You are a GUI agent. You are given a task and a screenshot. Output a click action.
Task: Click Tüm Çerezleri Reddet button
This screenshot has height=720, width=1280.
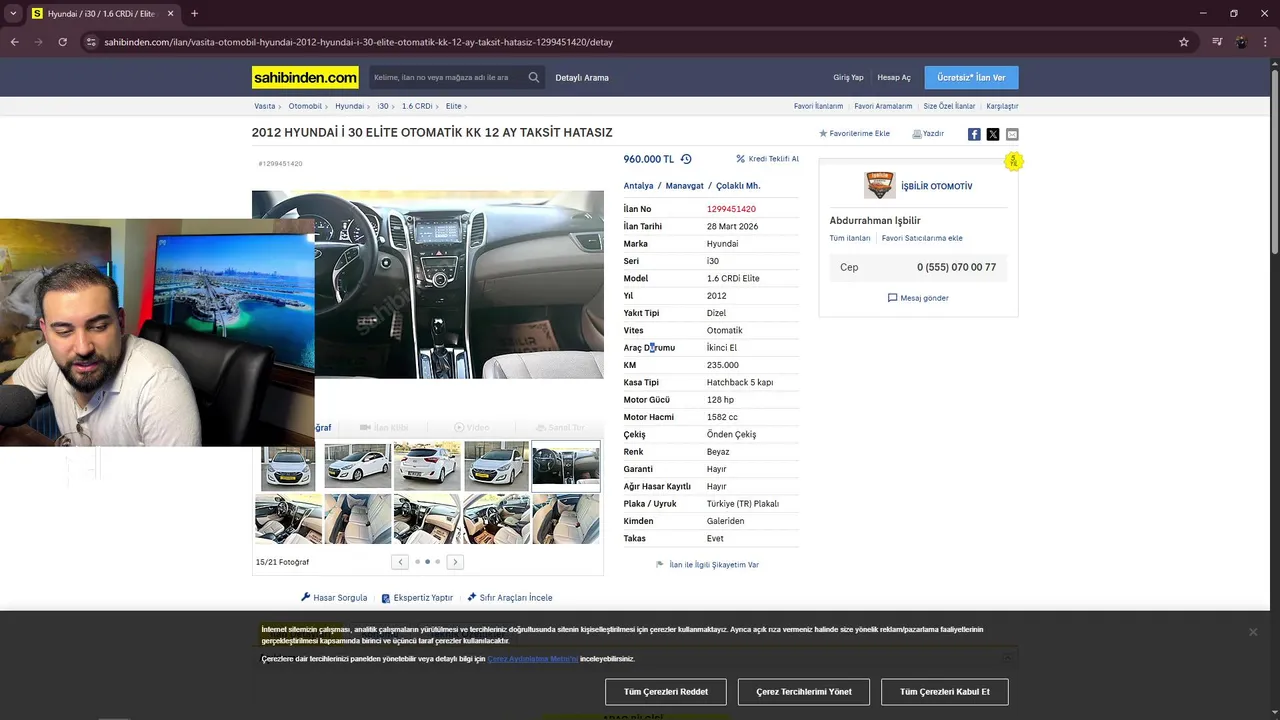tap(666, 692)
